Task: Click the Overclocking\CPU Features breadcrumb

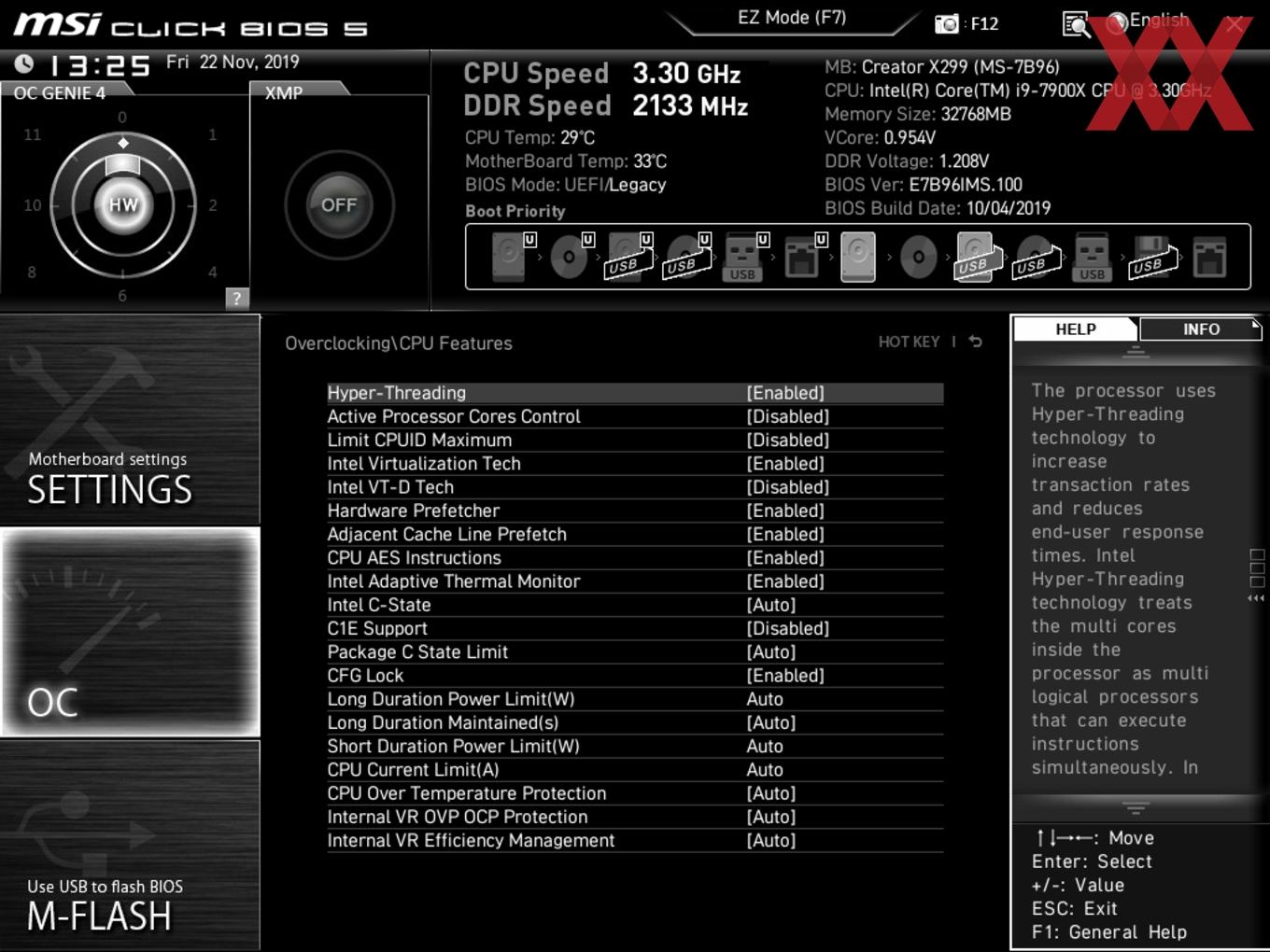Action: click(x=399, y=343)
